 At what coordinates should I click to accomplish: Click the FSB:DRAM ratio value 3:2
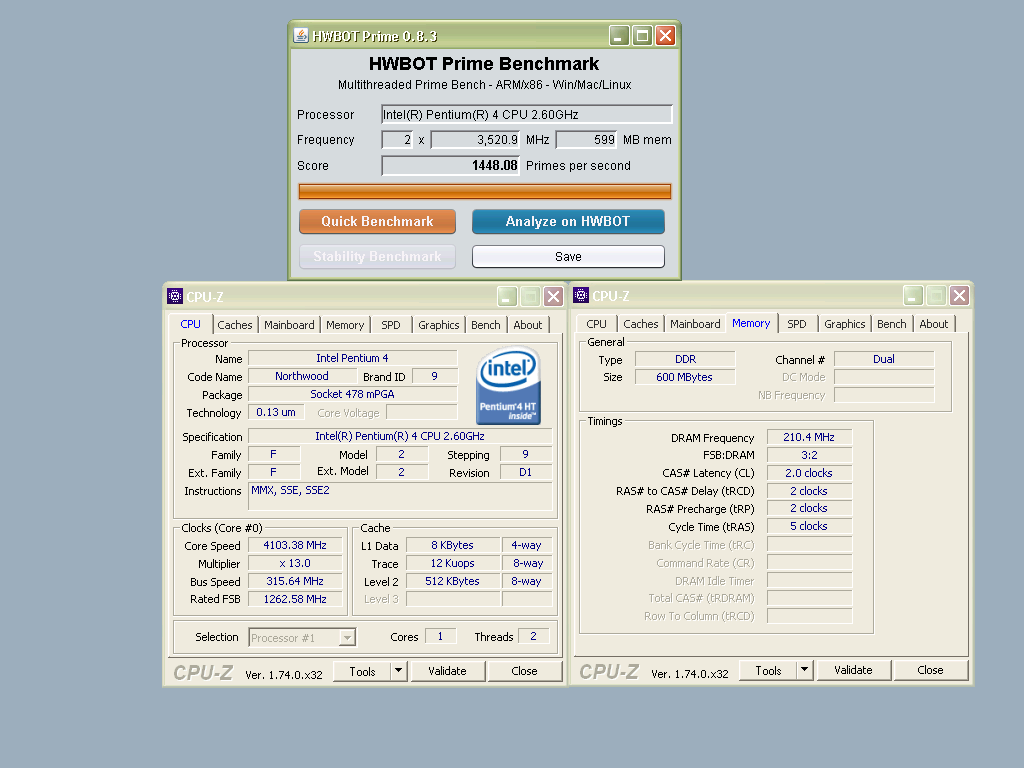[x=809, y=455]
